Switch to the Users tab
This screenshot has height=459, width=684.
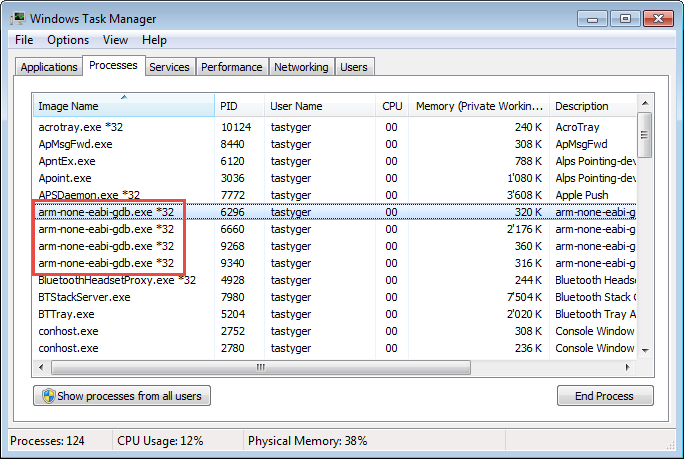[354, 67]
